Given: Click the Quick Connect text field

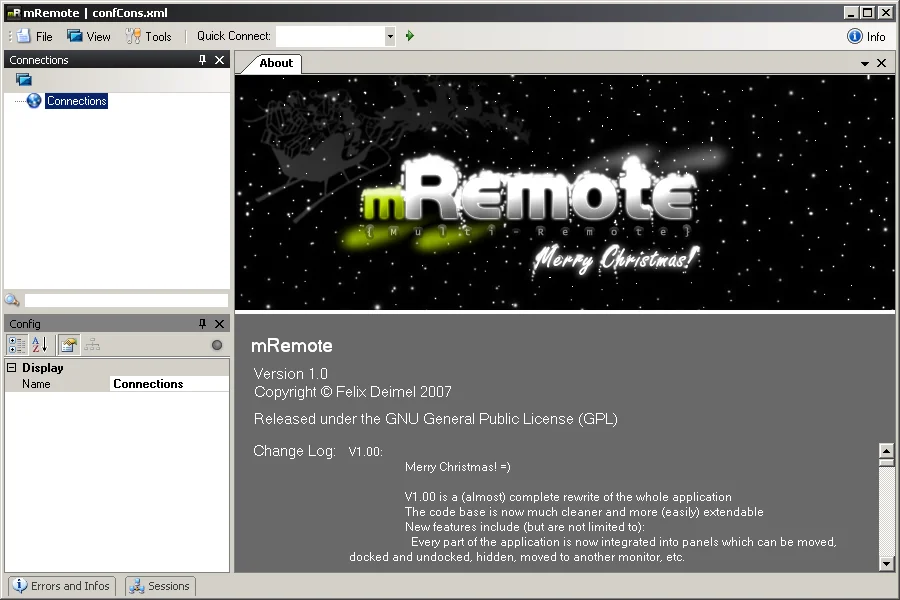Looking at the screenshot, I should click(330, 36).
